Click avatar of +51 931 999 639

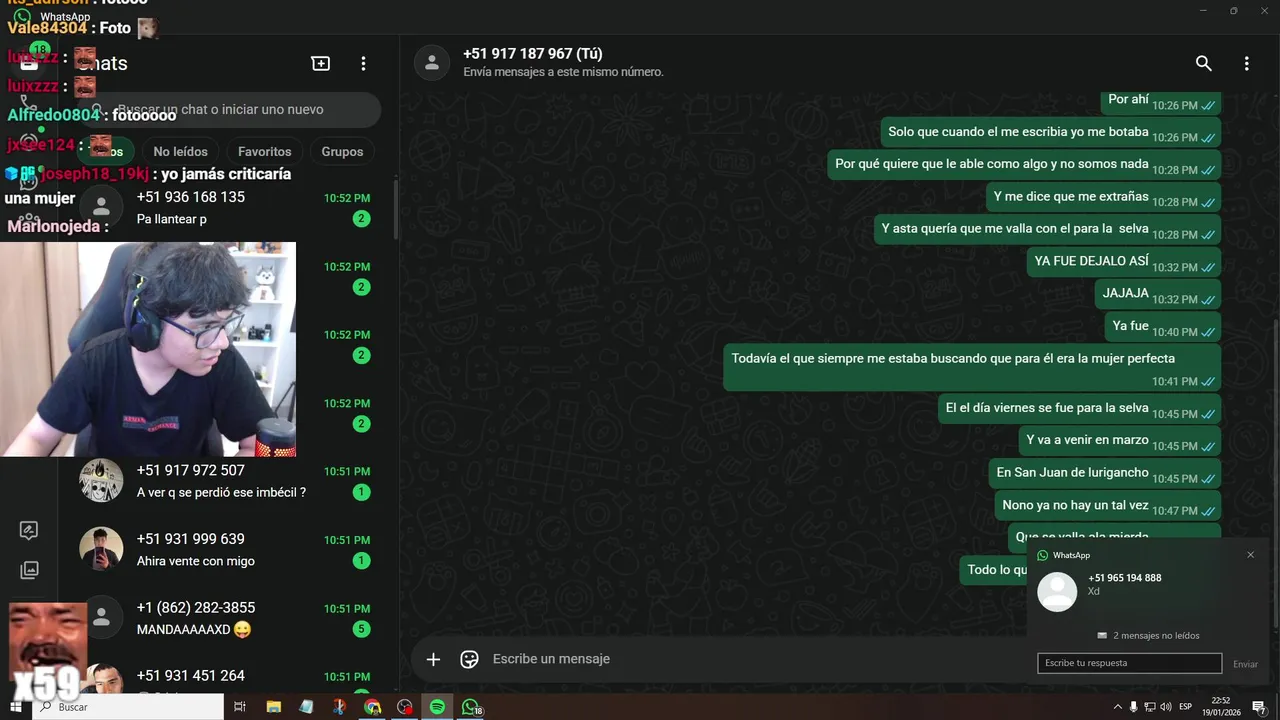click(101, 549)
